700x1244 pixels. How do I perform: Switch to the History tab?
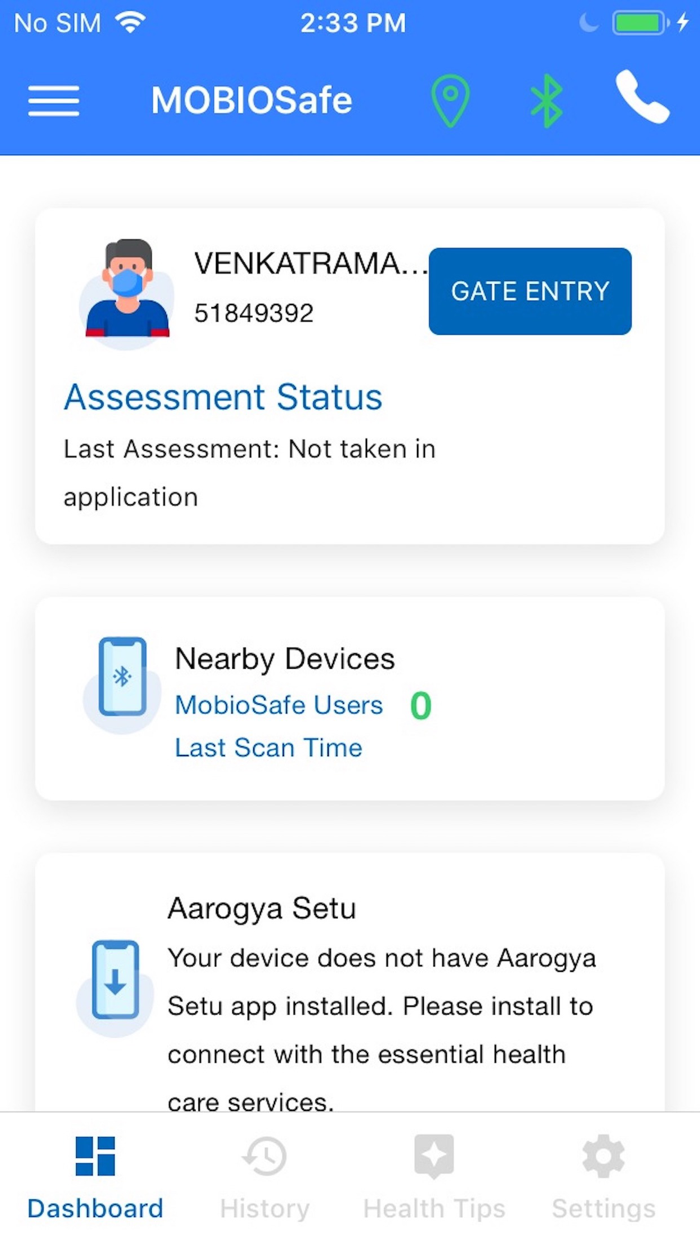pos(264,1175)
